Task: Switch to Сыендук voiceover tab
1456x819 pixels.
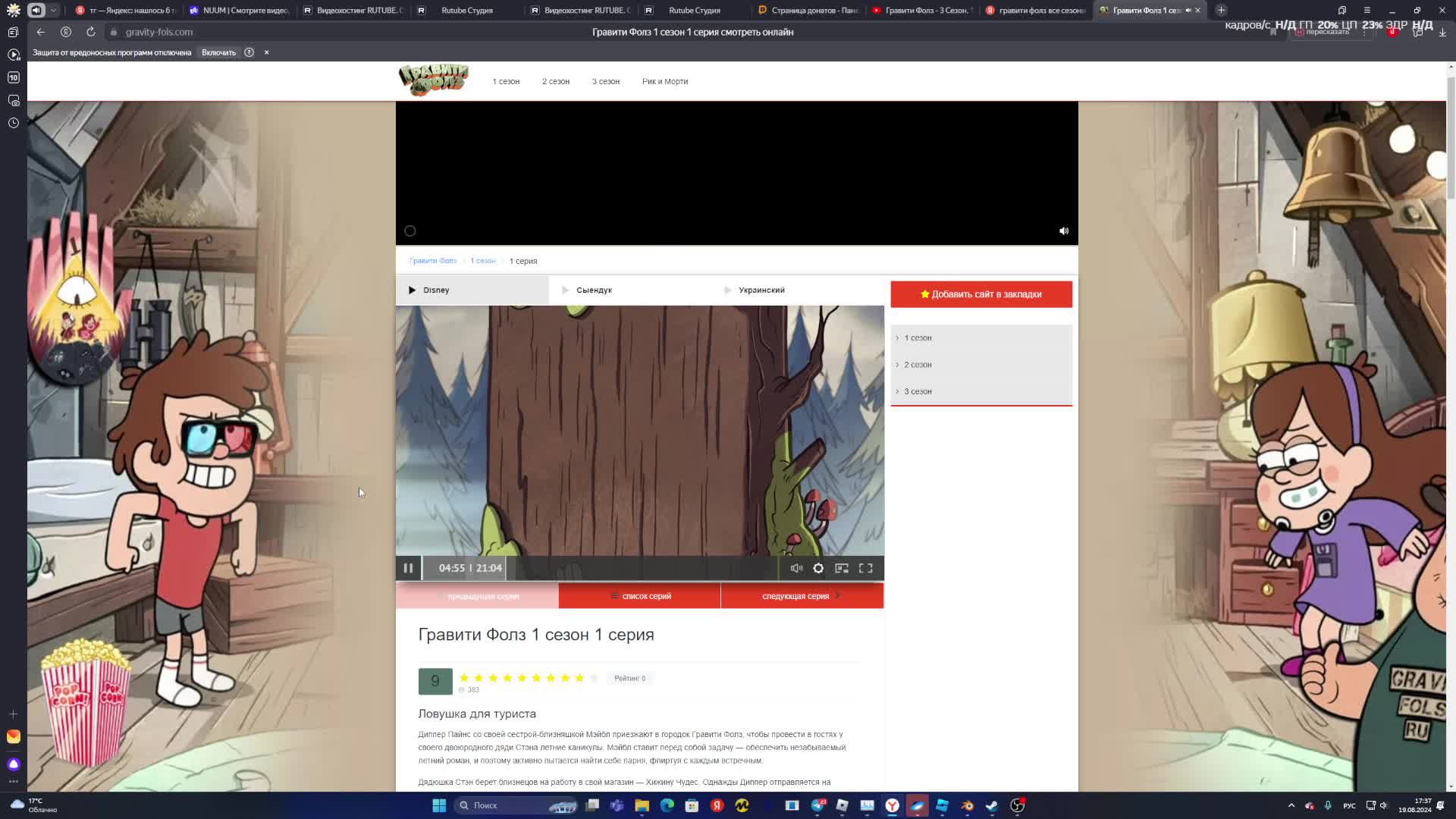Action: [x=594, y=290]
